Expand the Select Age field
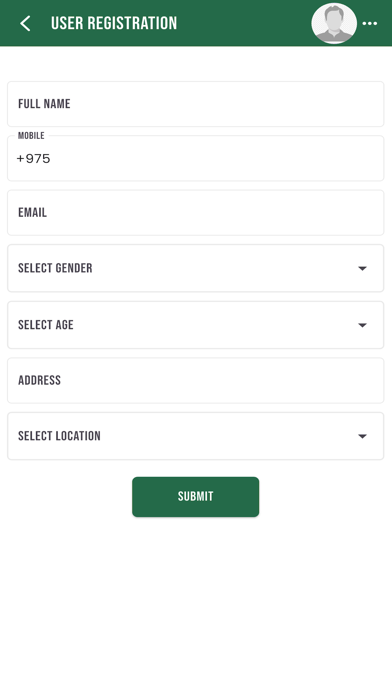This screenshot has width=392, height=696. [195, 325]
